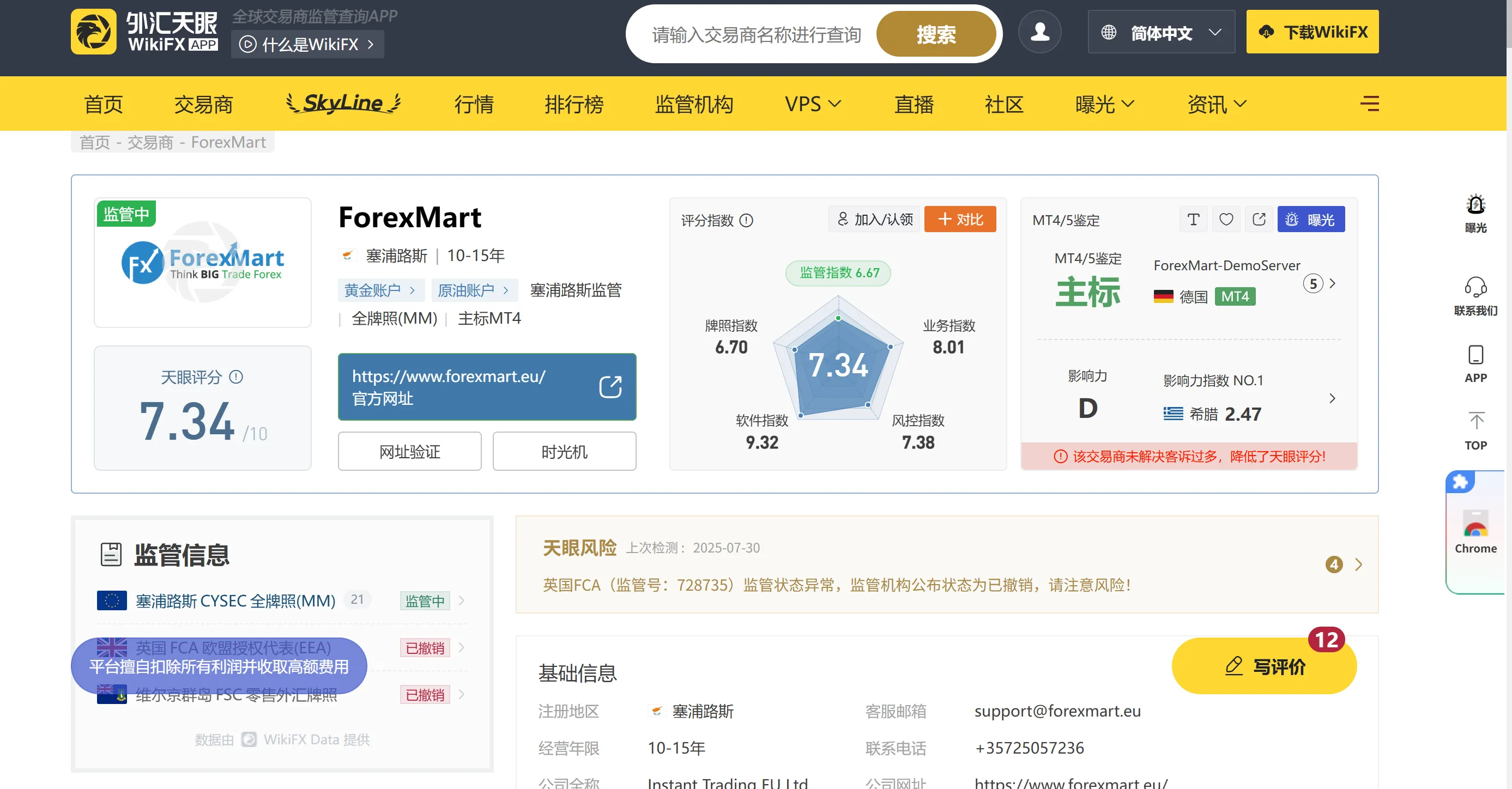
Task: Click the broker search input field
Action: pos(756,34)
